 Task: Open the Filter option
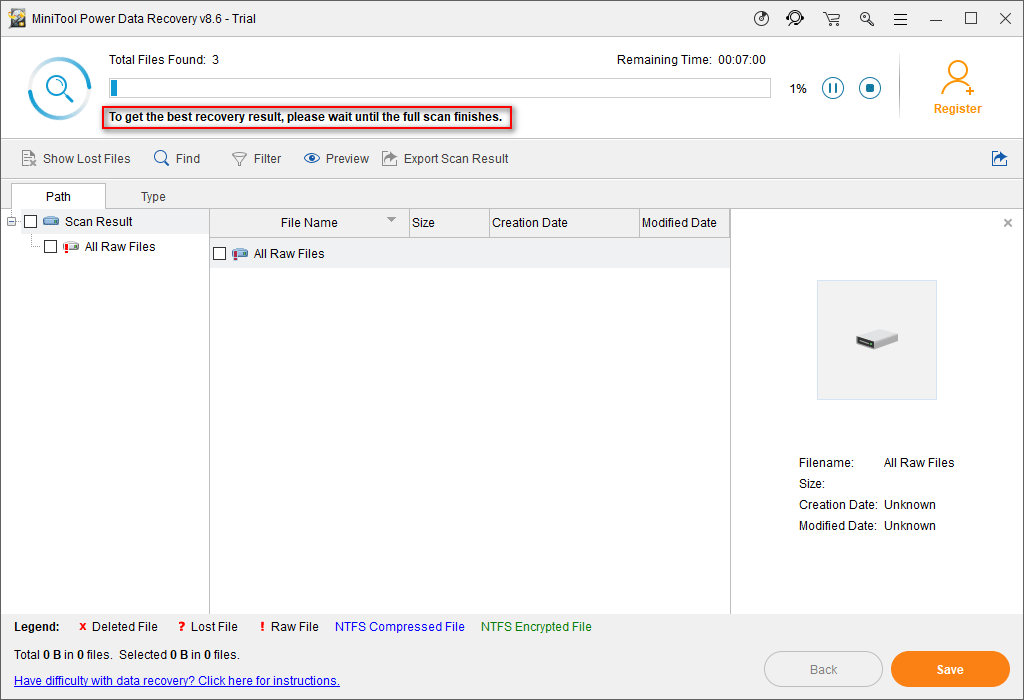(256, 158)
